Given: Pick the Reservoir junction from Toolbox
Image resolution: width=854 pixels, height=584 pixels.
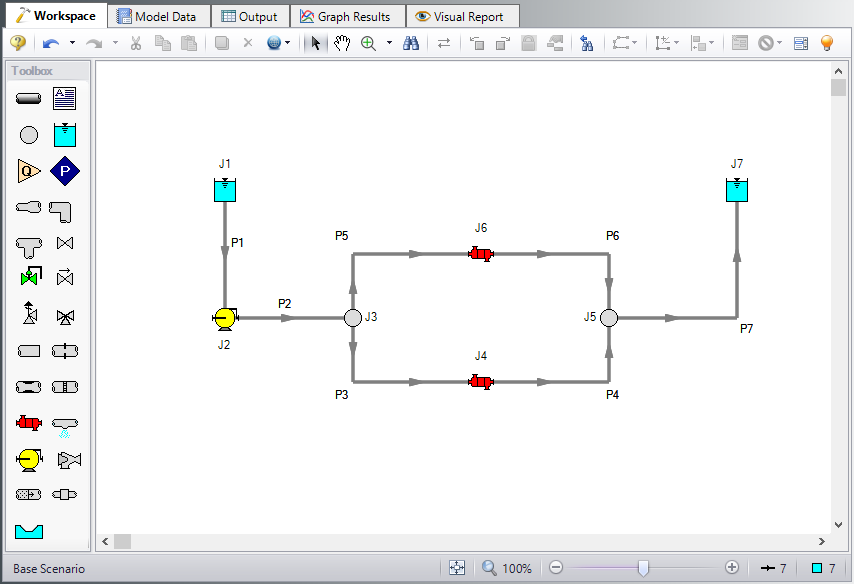Looking at the screenshot, I should pos(65,135).
